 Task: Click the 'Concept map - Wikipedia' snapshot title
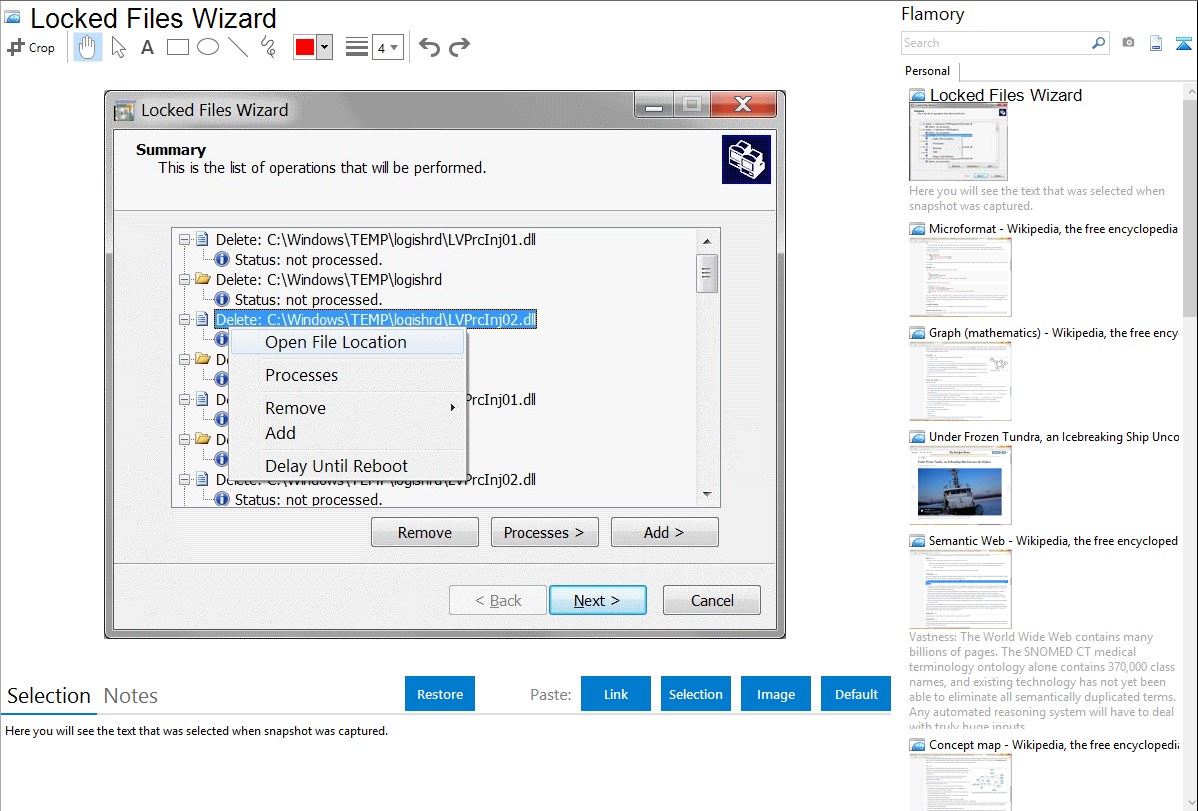pyautogui.click(x=1053, y=744)
